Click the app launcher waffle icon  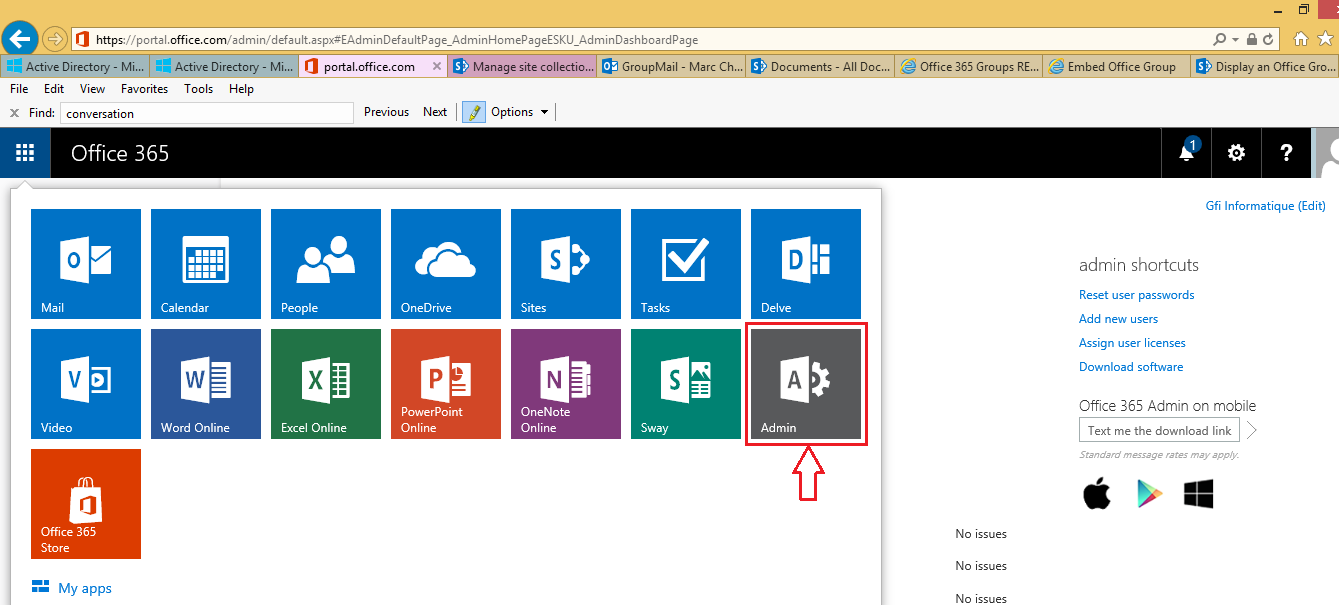tap(25, 153)
